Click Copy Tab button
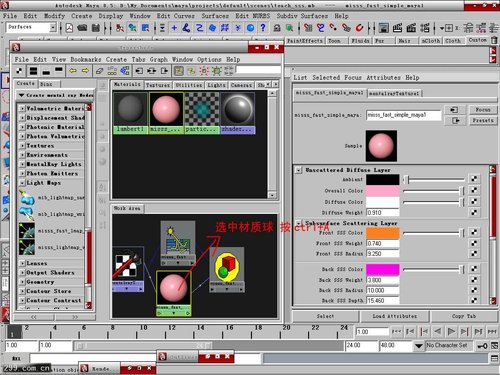The image size is (500, 375). tap(464, 316)
